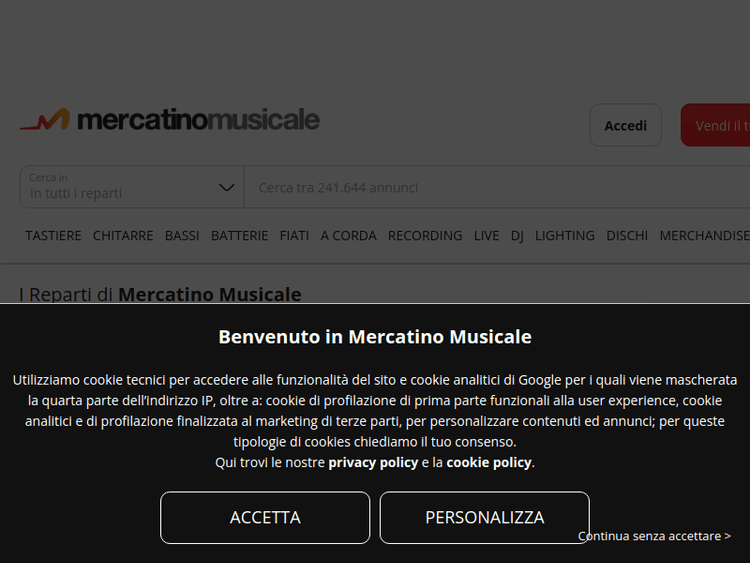
Task: Open the CHITARRE category
Action: coord(123,236)
